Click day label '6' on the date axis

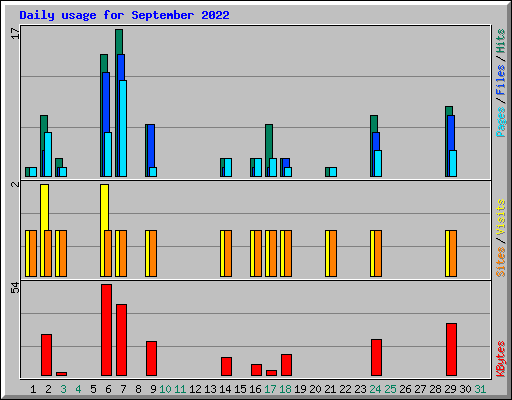108,389
